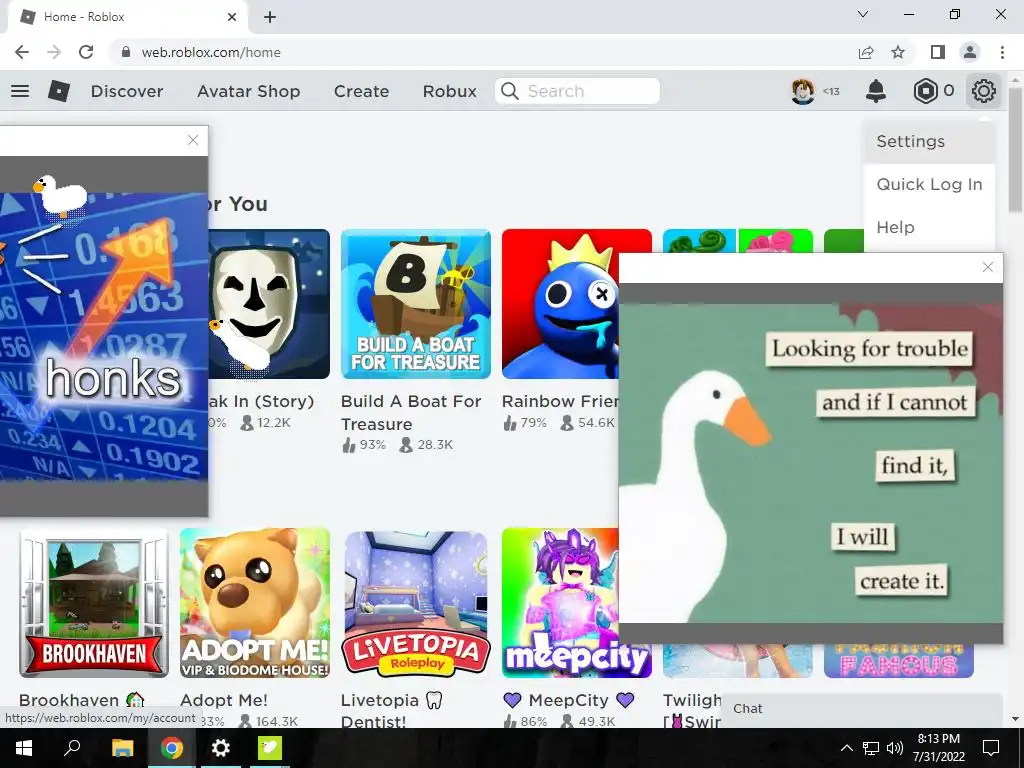This screenshot has height=768, width=1024.
Task: Open the notifications bell
Action: (876, 91)
